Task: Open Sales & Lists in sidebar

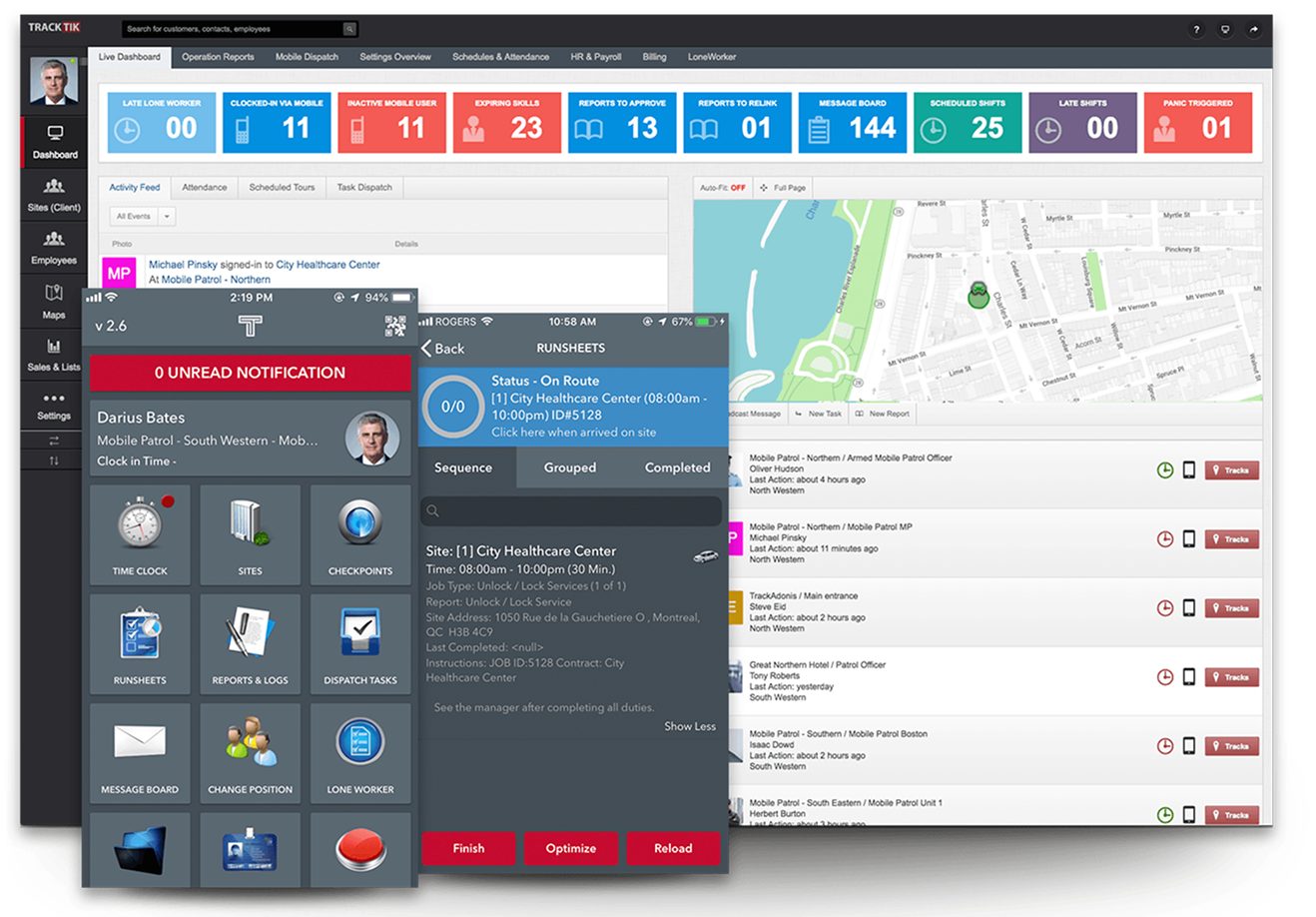Action: [x=54, y=355]
